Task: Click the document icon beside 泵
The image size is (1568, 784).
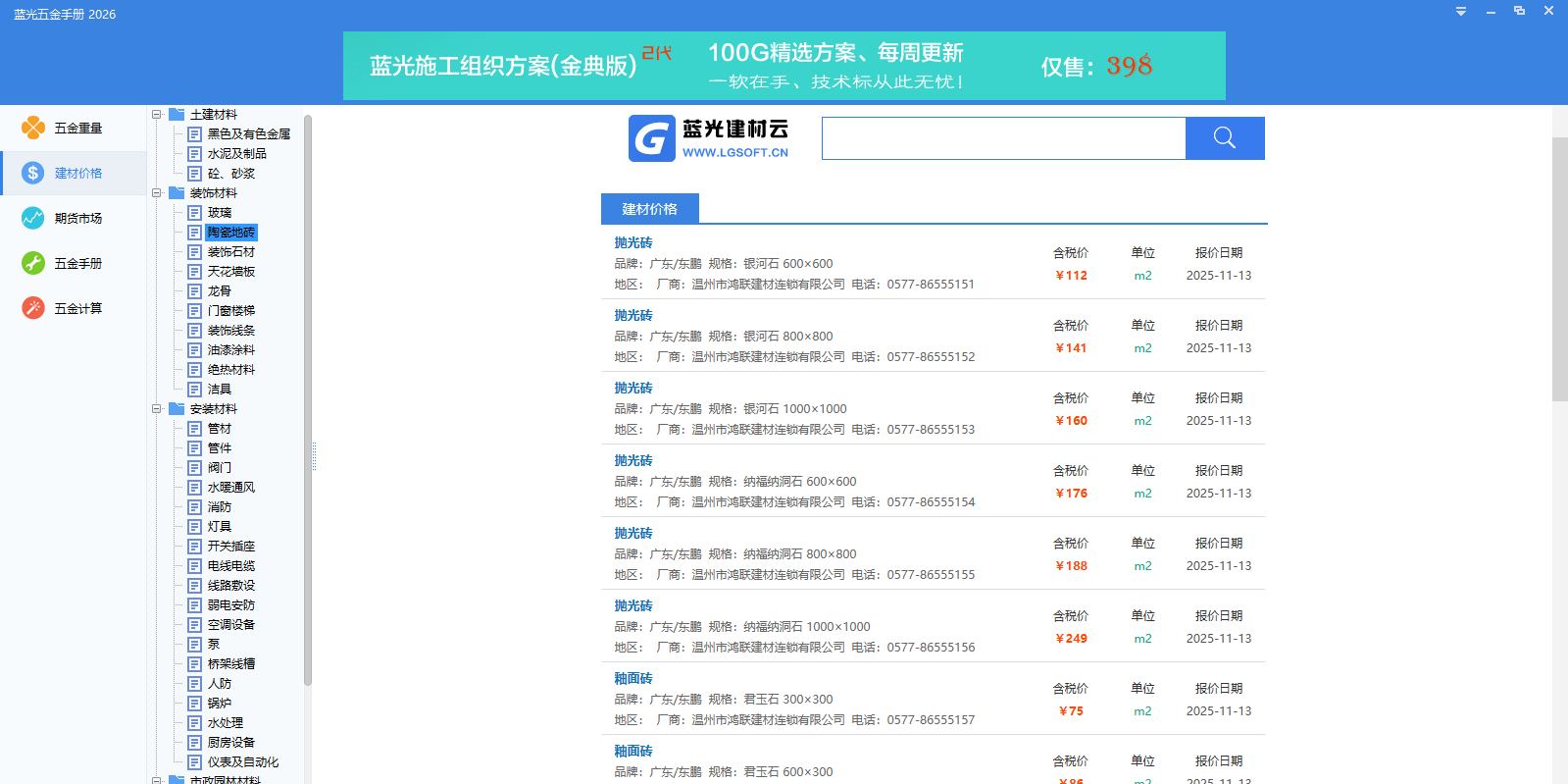Action: pos(194,645)
